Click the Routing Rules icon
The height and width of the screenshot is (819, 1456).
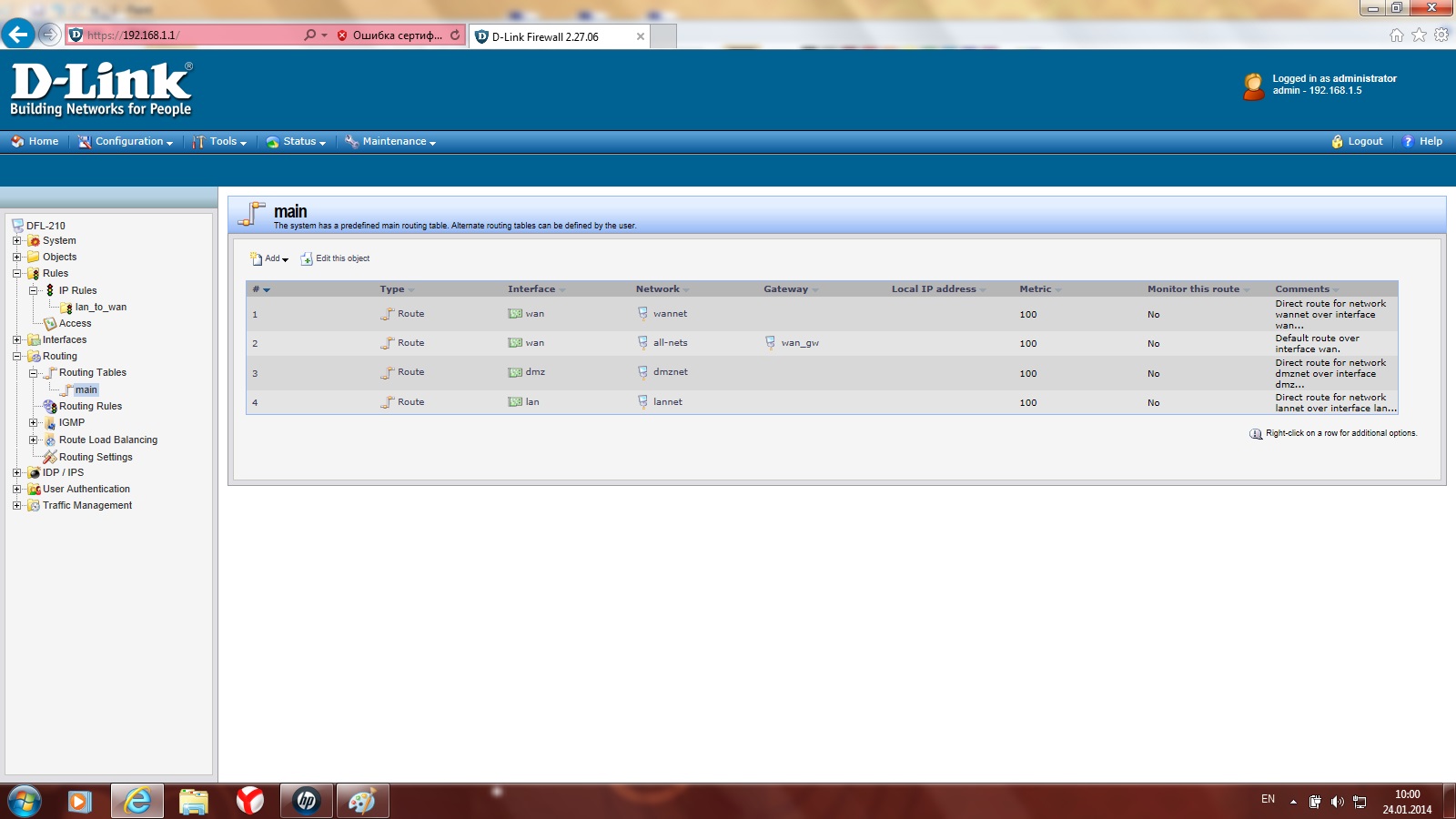click(50, 407)
